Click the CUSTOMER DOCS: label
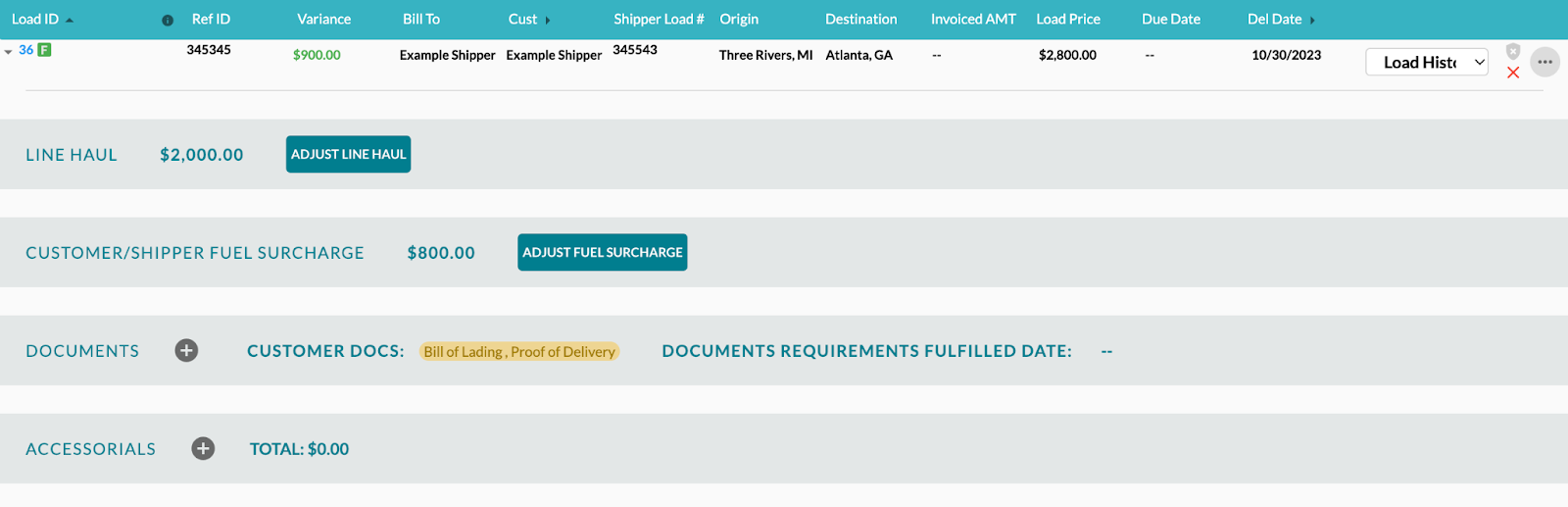Image resolution: width=1568 pixels, height=507 pixels. coord(325,350)
